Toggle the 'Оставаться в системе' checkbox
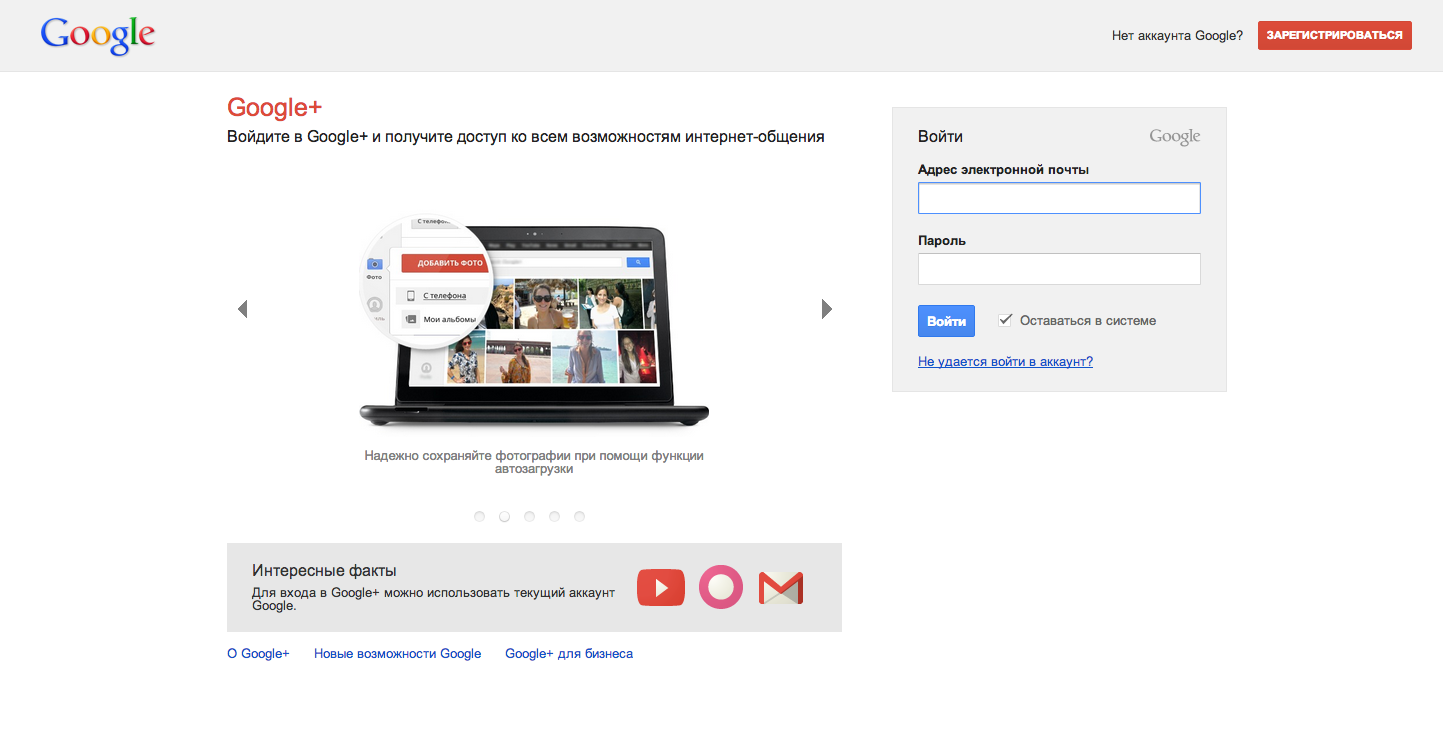 point(1005,320)
